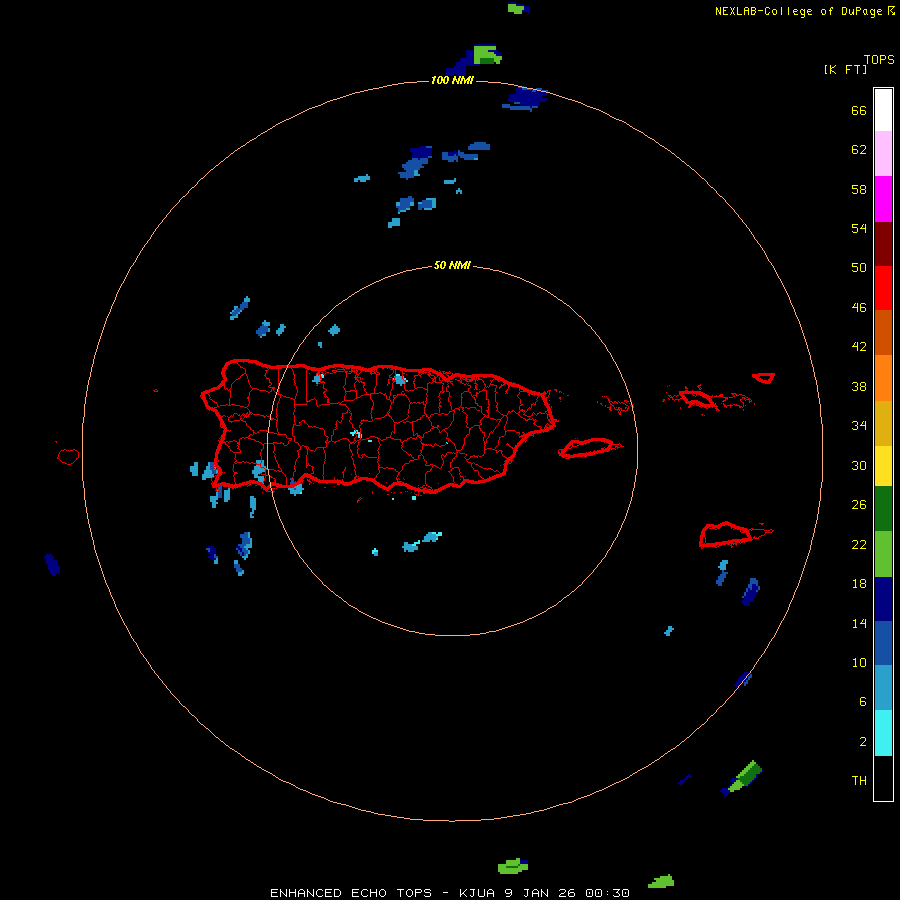Click the legend value 50
Screen dimensions: 900x900
coord(859,268)
